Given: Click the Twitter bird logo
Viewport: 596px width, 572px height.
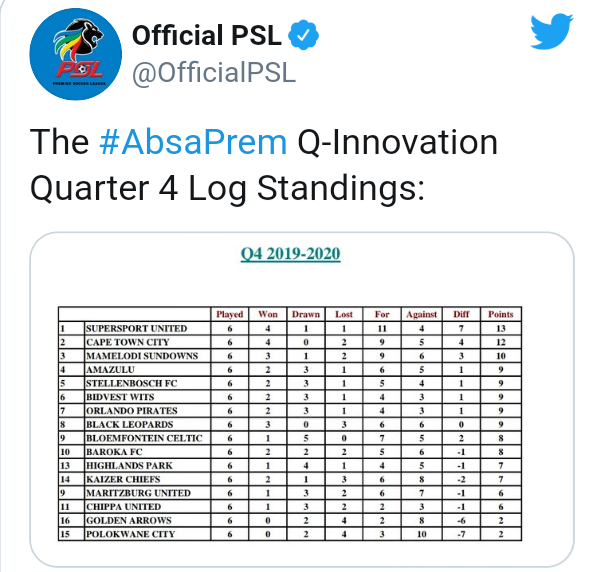Looking at the screenshot, I should tap(552, 32).
